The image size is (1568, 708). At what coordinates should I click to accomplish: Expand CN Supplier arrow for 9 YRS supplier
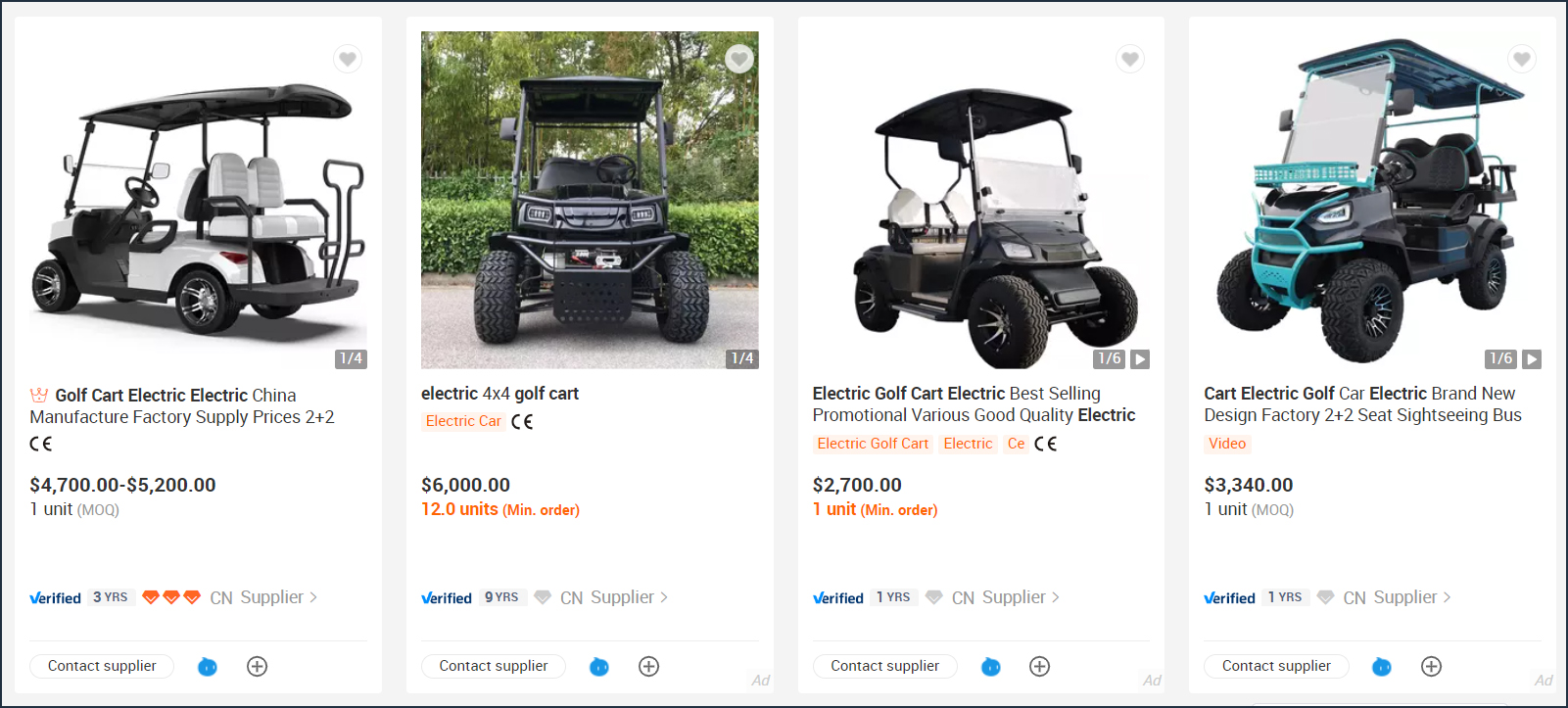pyautogui.click(x=664, y=597)
